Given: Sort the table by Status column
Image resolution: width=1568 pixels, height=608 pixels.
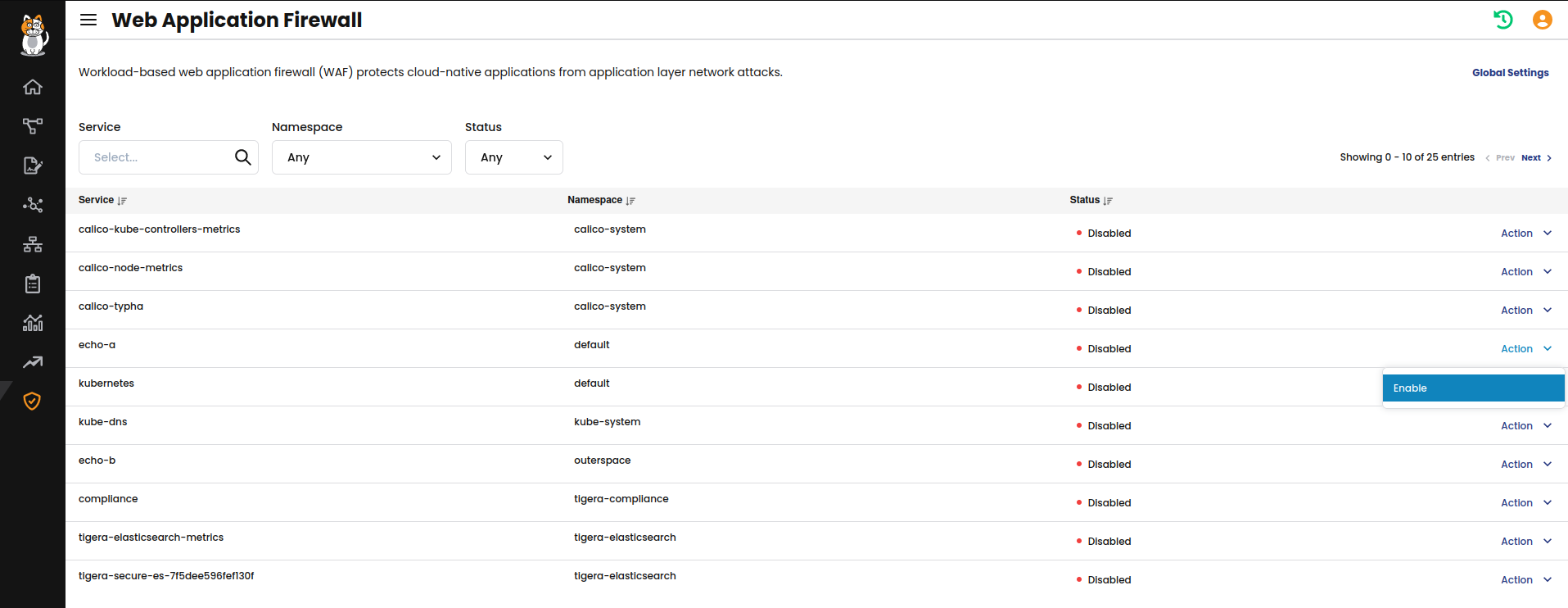Looking at the screenshot, I should click(x=1108, y=201).
